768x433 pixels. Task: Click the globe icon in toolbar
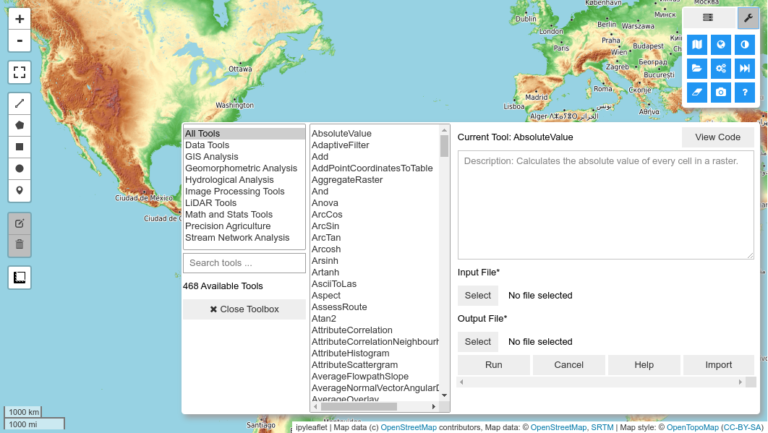pyautogui.click(x=720, y=45)
